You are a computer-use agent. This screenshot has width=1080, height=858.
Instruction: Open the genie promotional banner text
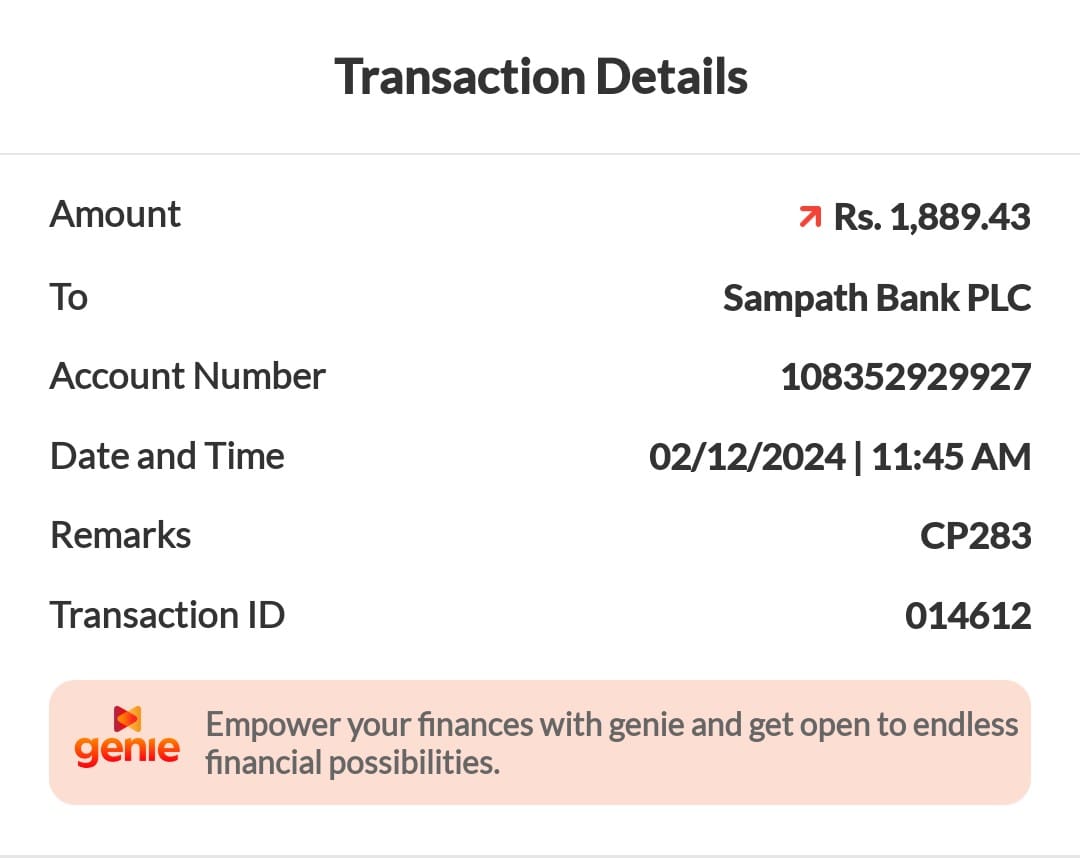point(611,724)
